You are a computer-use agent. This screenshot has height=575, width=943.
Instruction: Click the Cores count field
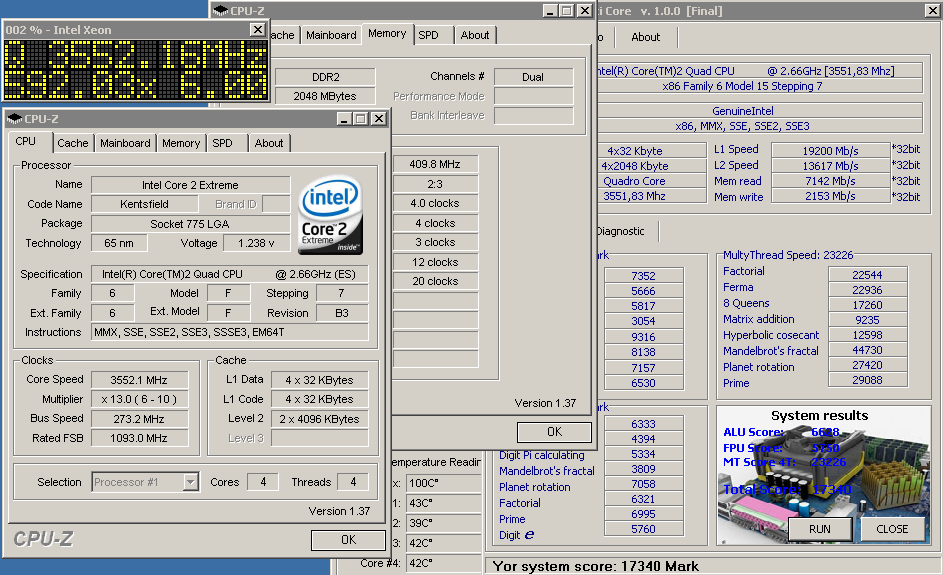tap(263, 482)
